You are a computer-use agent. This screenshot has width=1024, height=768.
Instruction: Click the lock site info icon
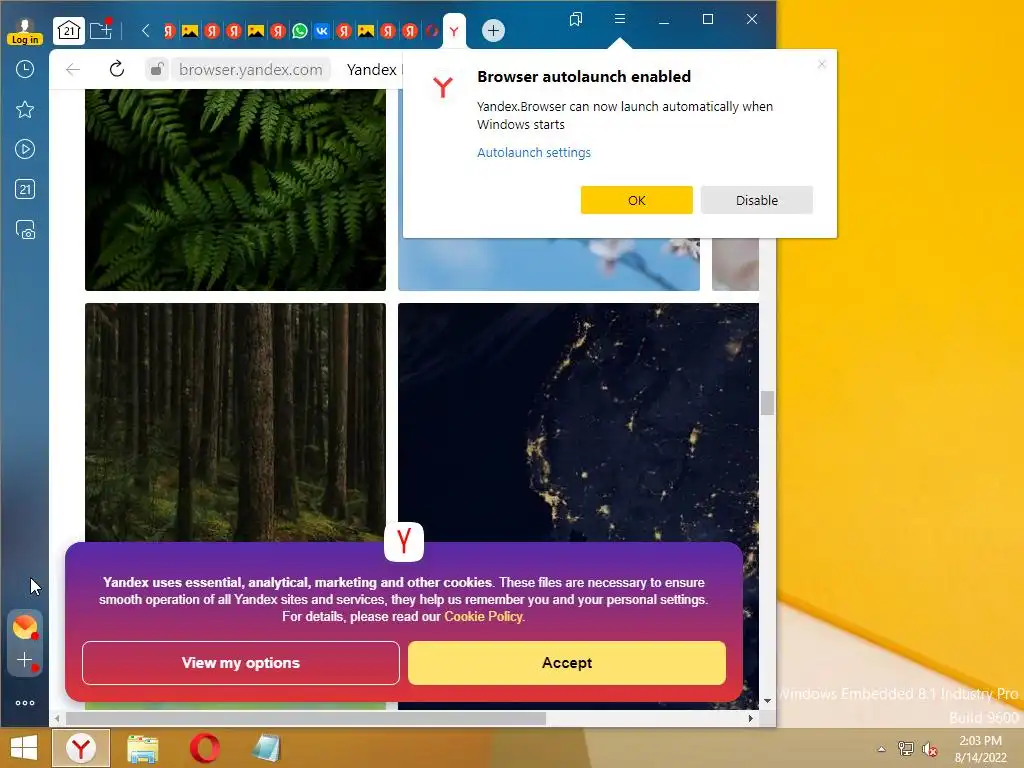point(157,69)
